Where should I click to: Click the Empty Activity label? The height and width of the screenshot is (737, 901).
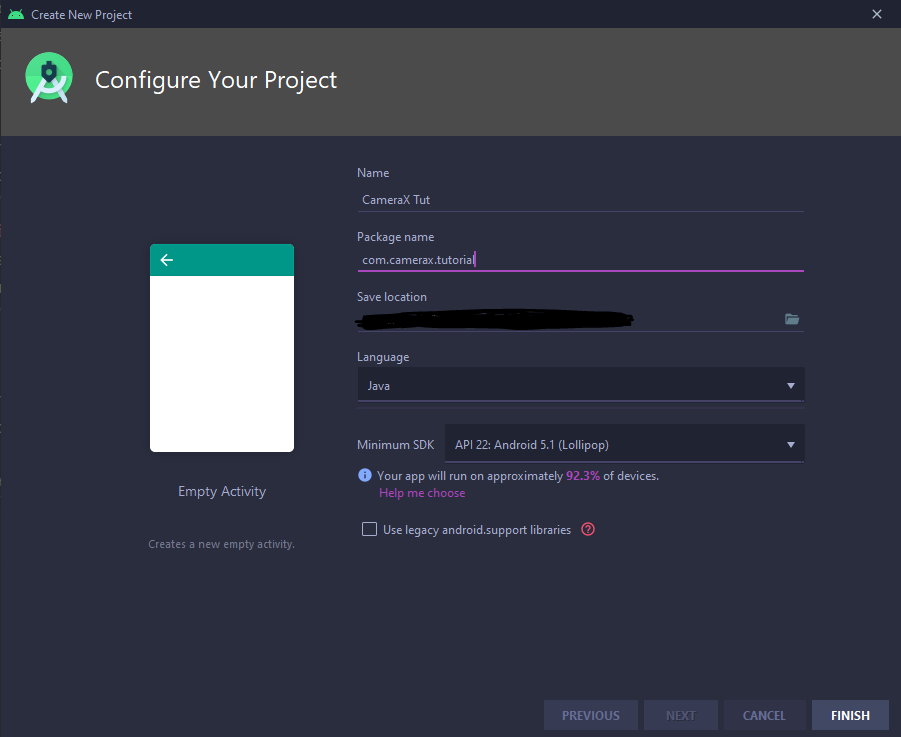tap(222, 492)
